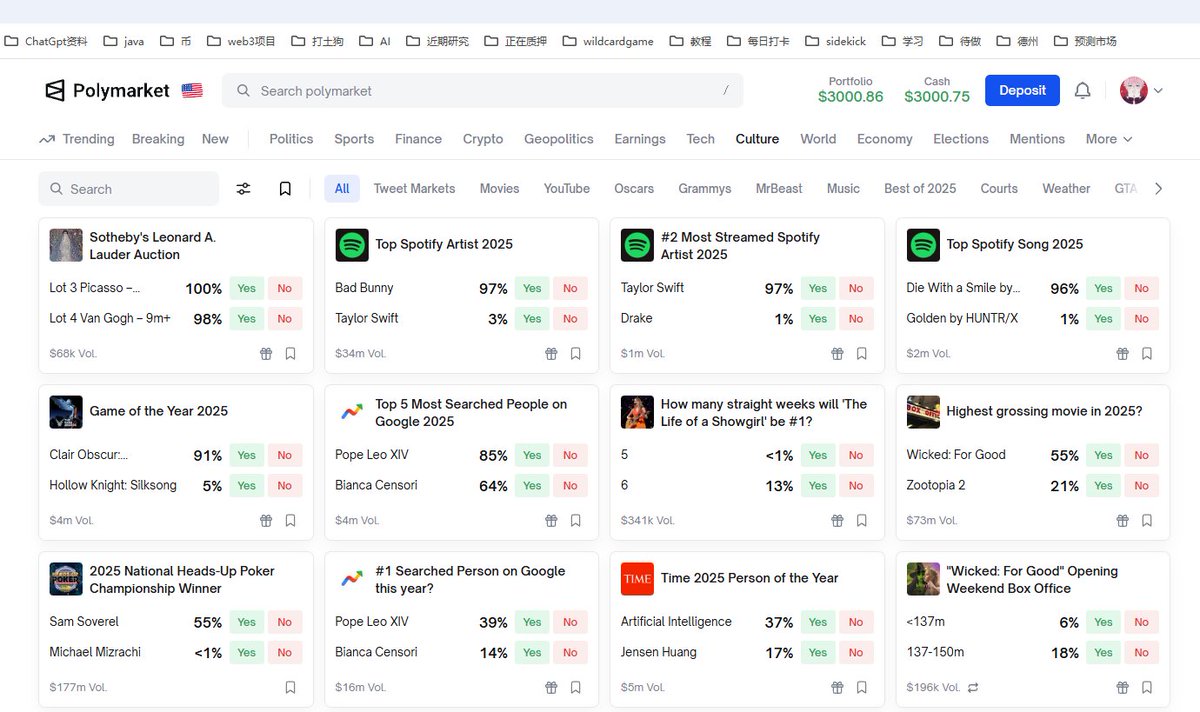Bookmark the National Heads-Up Poker card

tap(290, 688)
